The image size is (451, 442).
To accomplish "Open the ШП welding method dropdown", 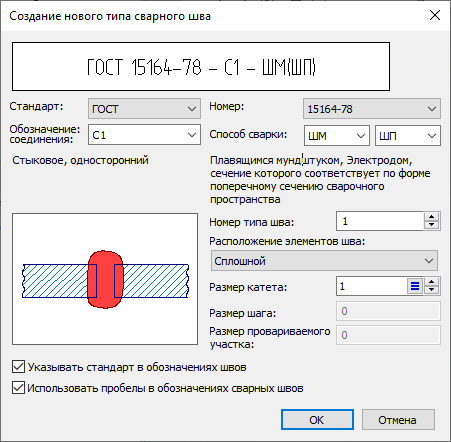I will [x=408, y=135].
